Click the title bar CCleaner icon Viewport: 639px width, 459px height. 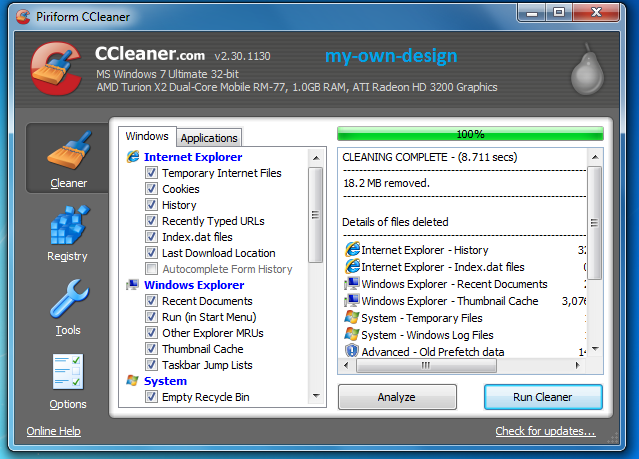(23, 17)
